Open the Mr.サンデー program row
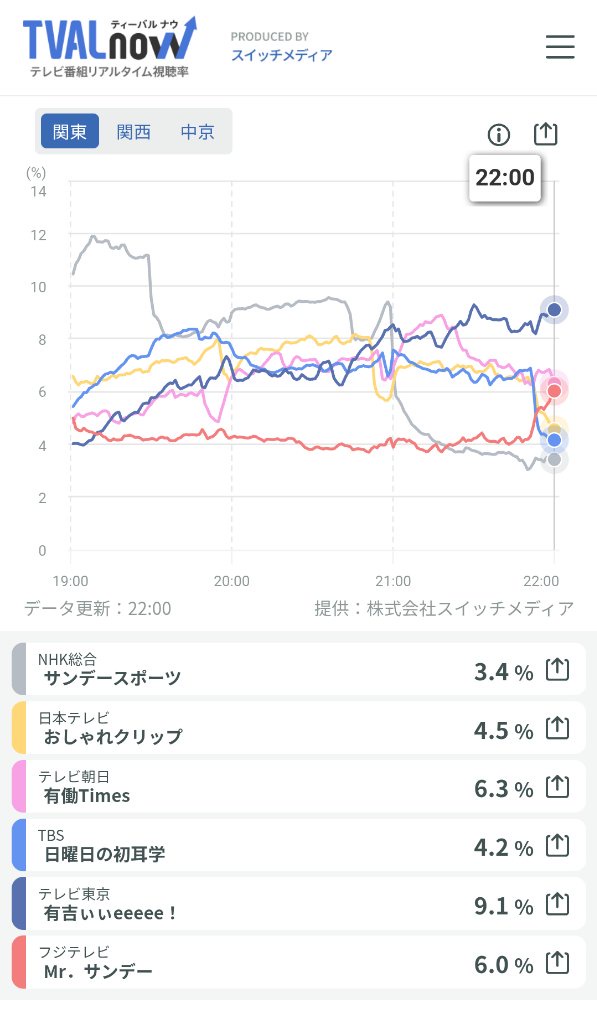This screenshot has width=597, height=1024. click(x=298, y=962)
